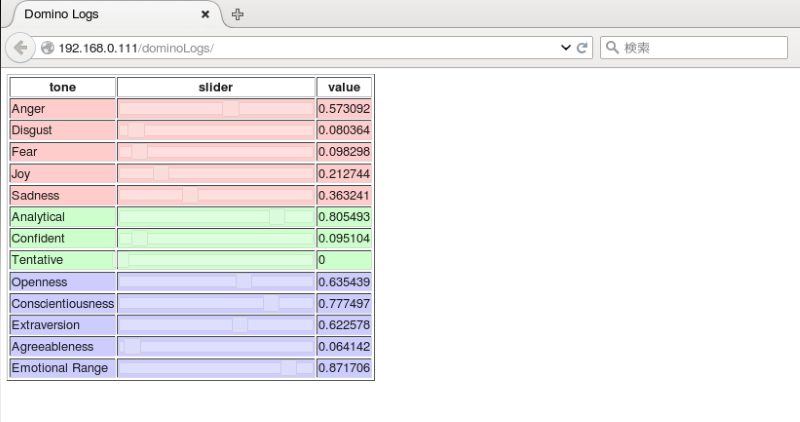Click the value 0.573092
Image resolution: width=800 pixels, height=422 pixels.
coord(344,109)
